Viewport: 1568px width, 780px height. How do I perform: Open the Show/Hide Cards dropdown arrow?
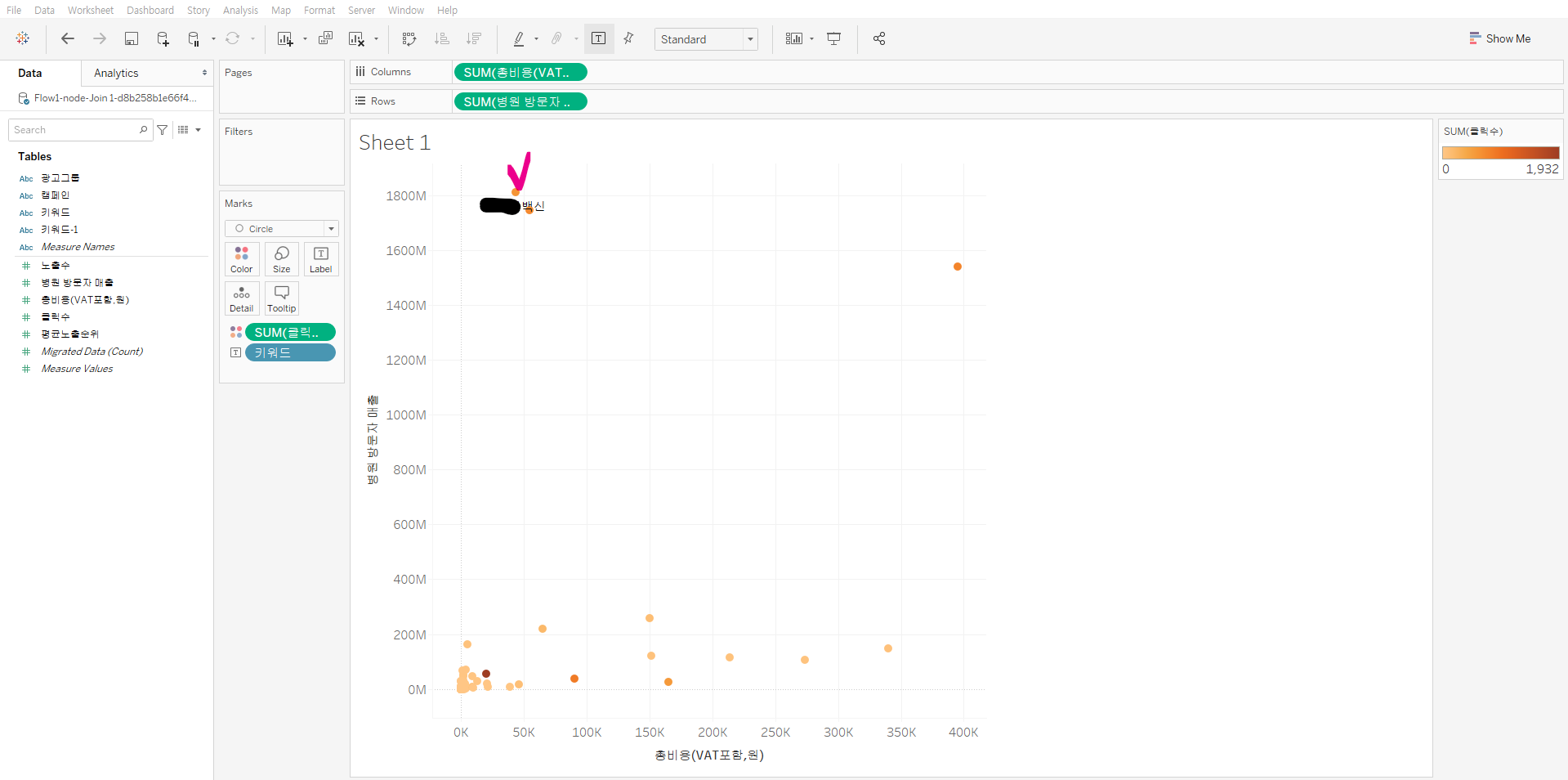point(811,38)
